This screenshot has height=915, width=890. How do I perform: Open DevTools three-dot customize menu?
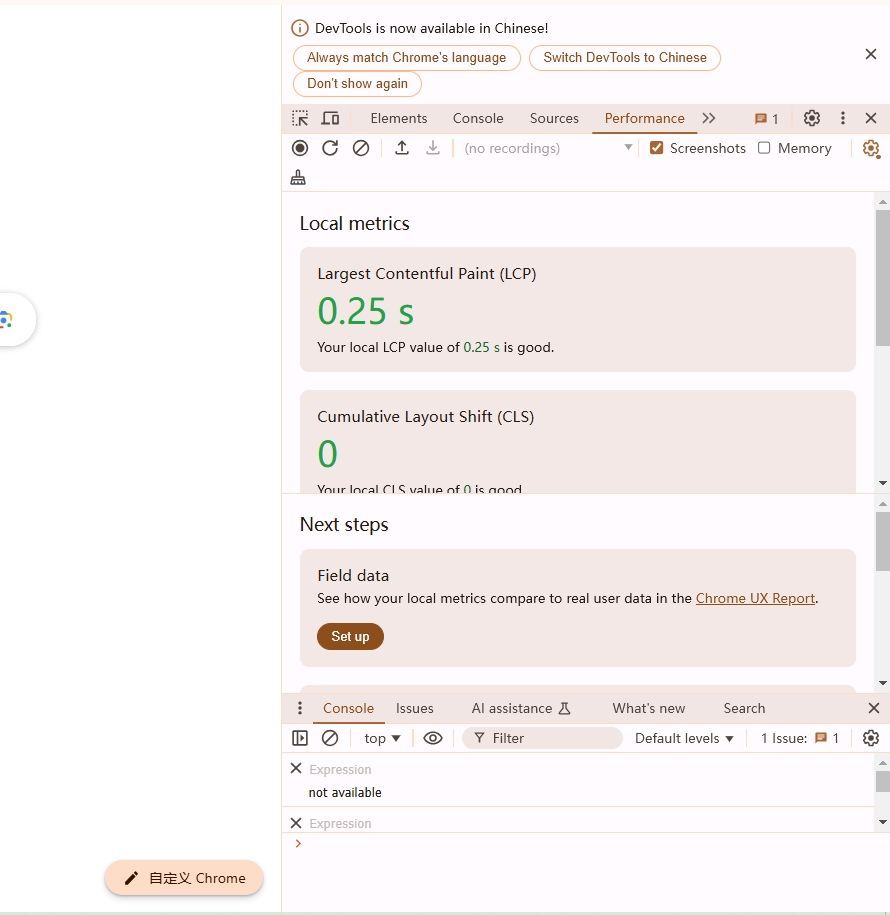(843, 118)
